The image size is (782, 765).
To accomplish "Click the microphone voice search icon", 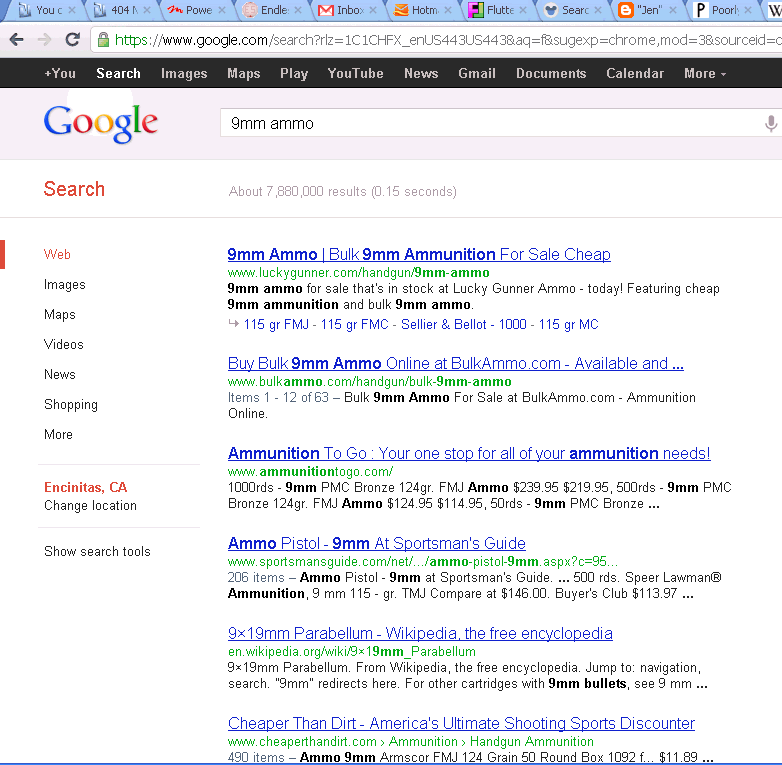I will [x=770, y=123].
